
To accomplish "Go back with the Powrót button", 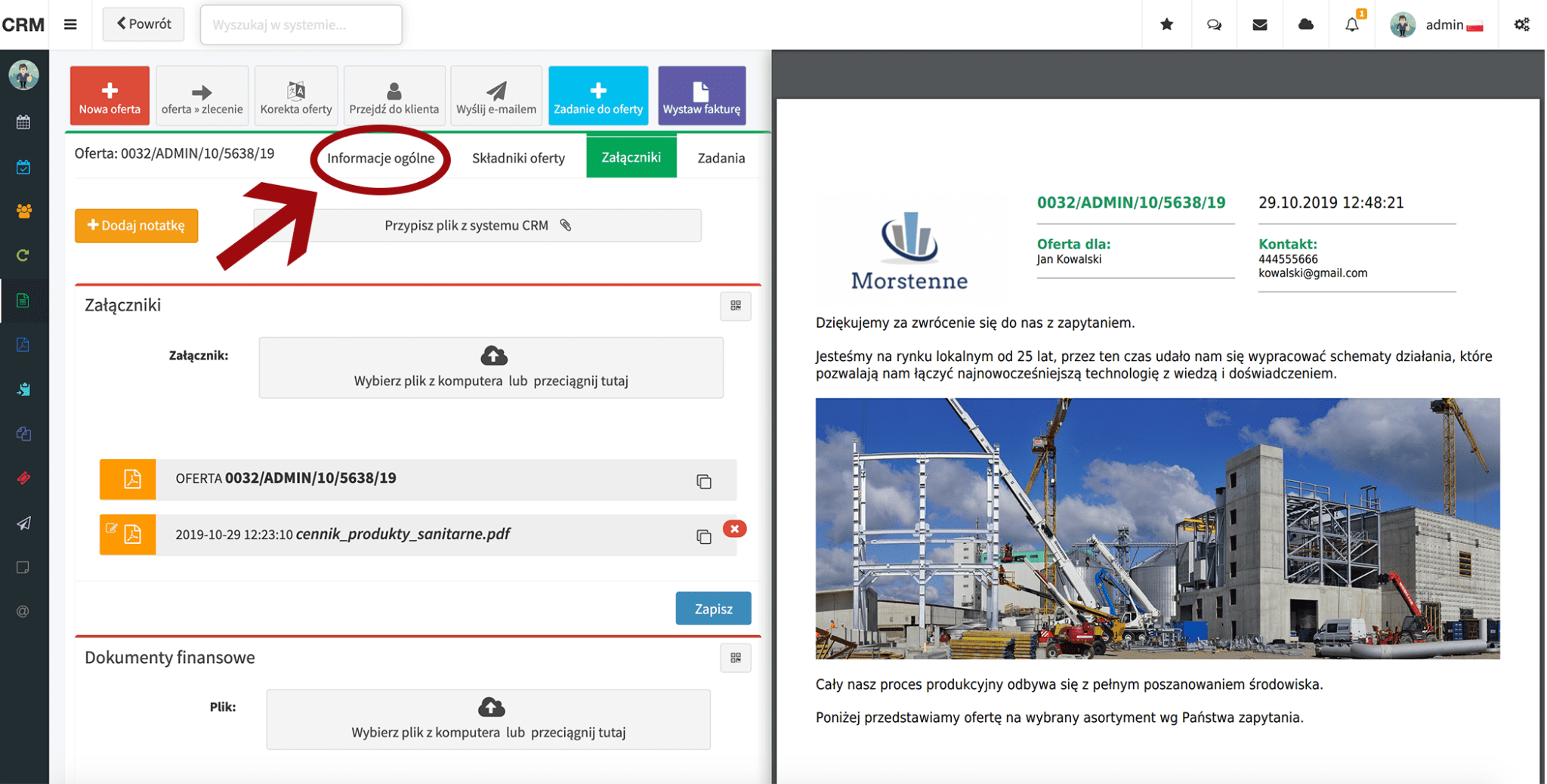I will tap(144, 24).
